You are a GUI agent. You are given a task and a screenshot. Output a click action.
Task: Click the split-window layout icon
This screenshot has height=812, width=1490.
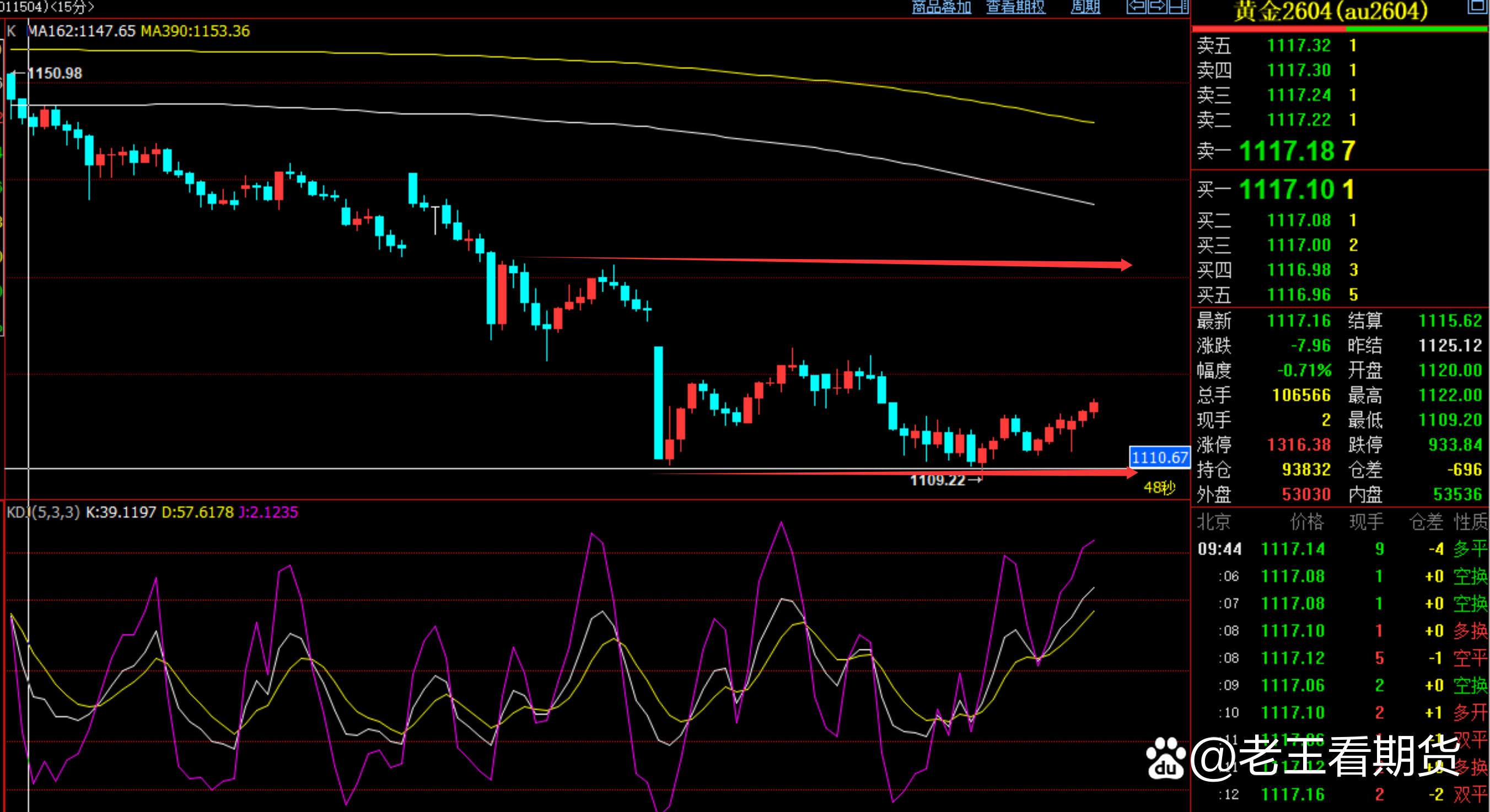click(x=1178, y=7)
